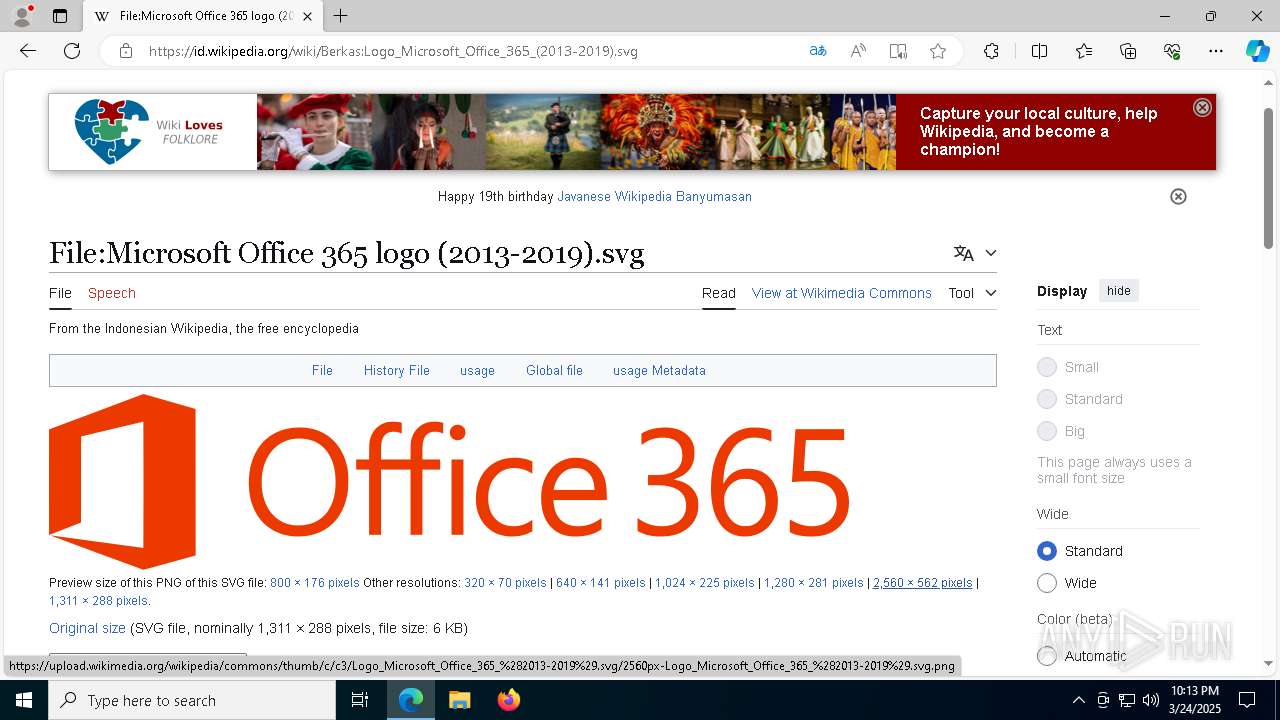Enter Immersive Reader mode
This screenshot has width=1280, height=720.
pos(898,51)
